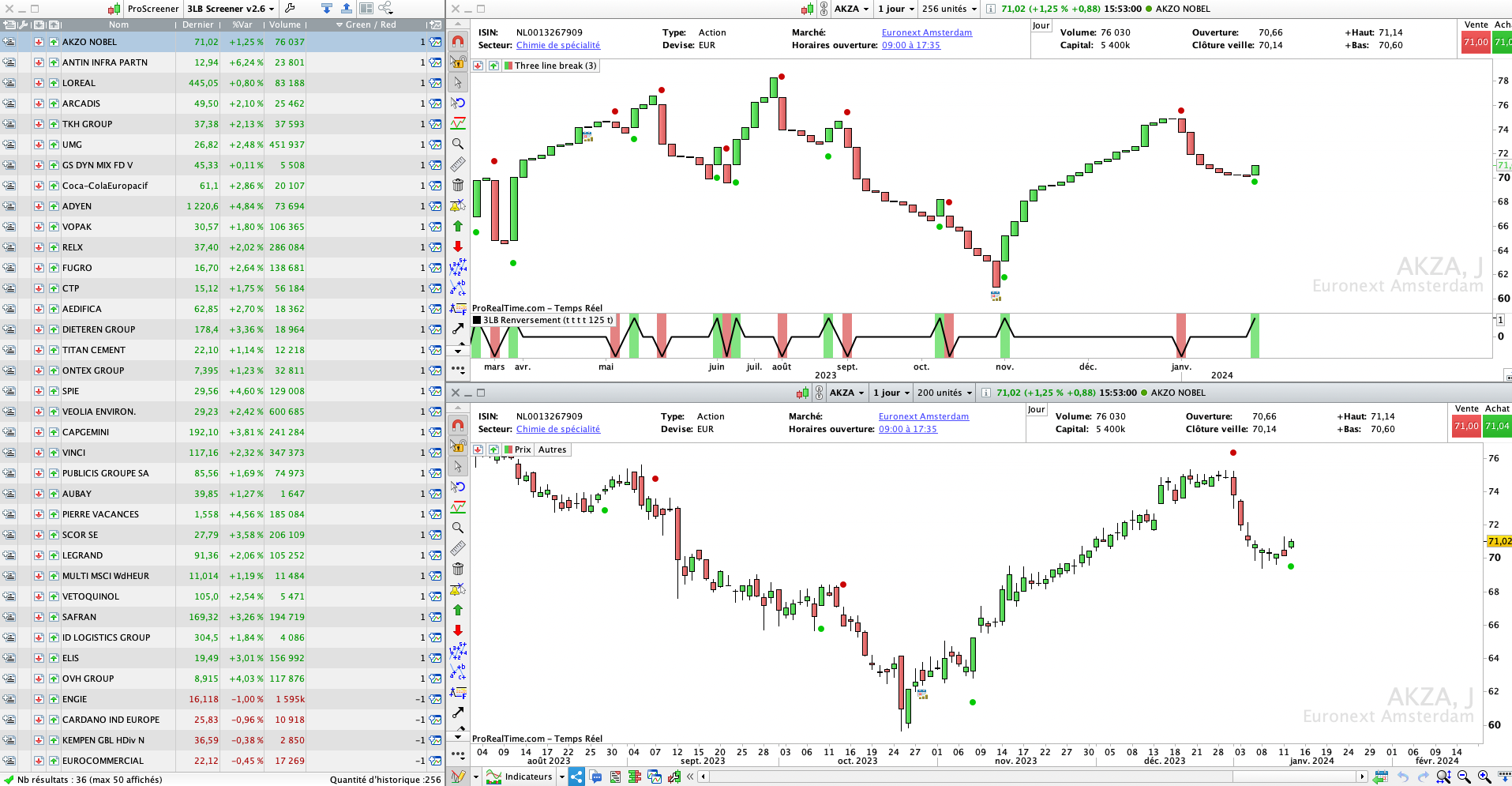Screen dimensions: 1512x786
Task: Click blue download arrow in screener toolbar
Action: pos(327,8)
